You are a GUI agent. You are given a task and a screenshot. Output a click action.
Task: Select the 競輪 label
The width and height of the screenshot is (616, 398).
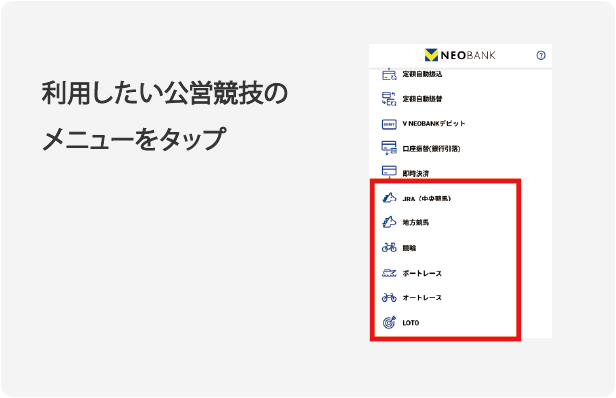click(x=409, y=248)
